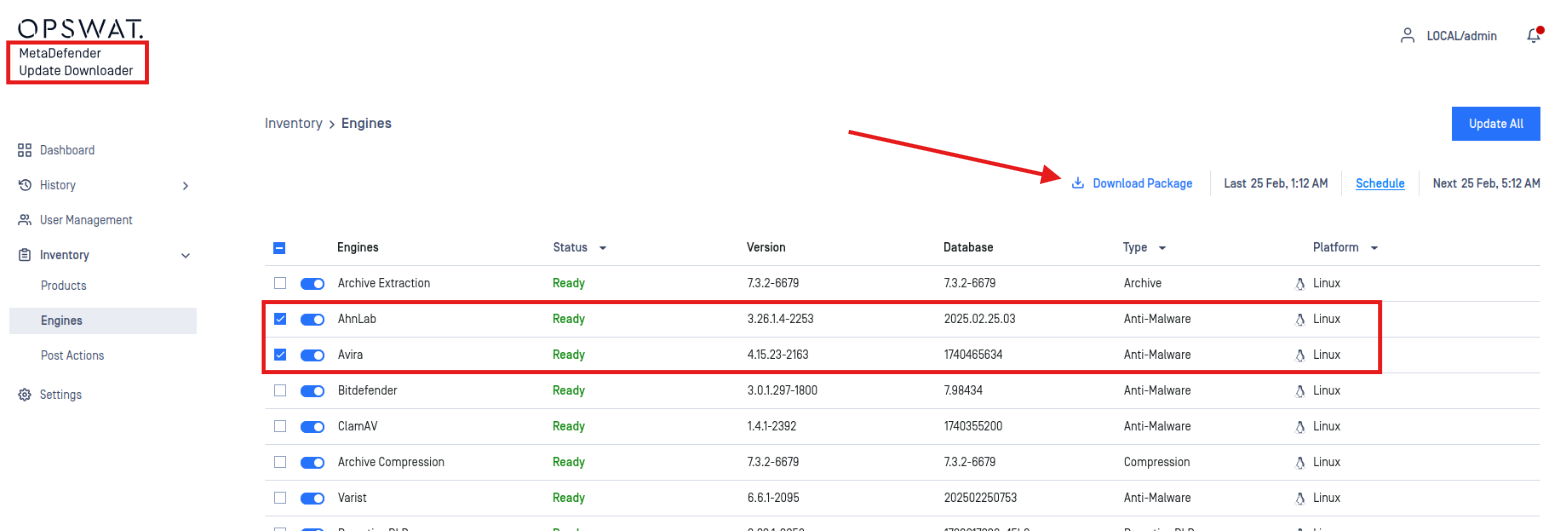This screenshot has width=1560, height=531.
Task: Click the Linux icon in Bitdefender row
Action: point(1300,391)
